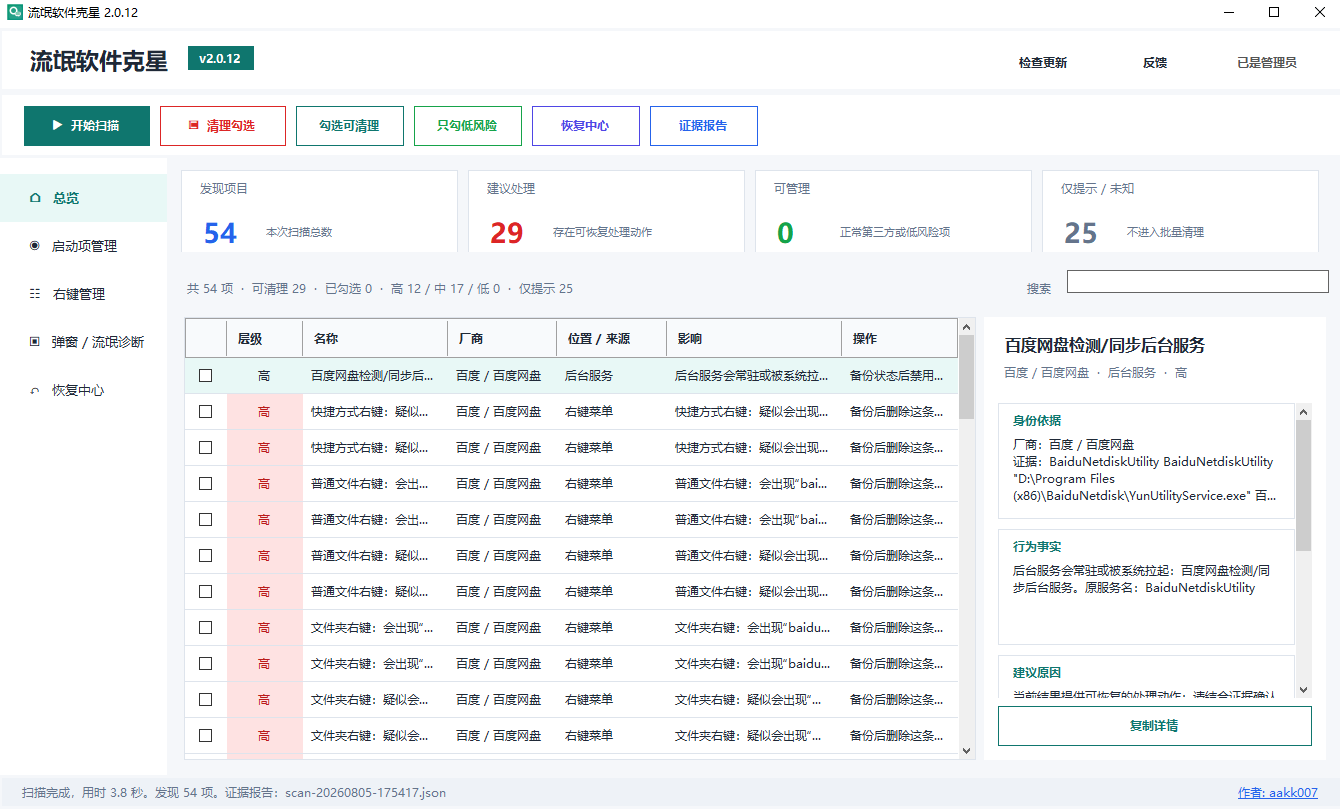Switch to the 总览 overview sidebar item
1340x809 pixels.
coord(84,198)
